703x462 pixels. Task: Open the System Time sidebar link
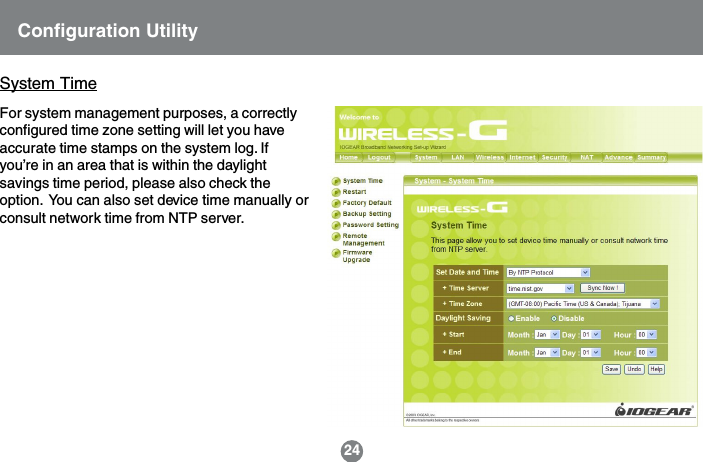point(363,181)
